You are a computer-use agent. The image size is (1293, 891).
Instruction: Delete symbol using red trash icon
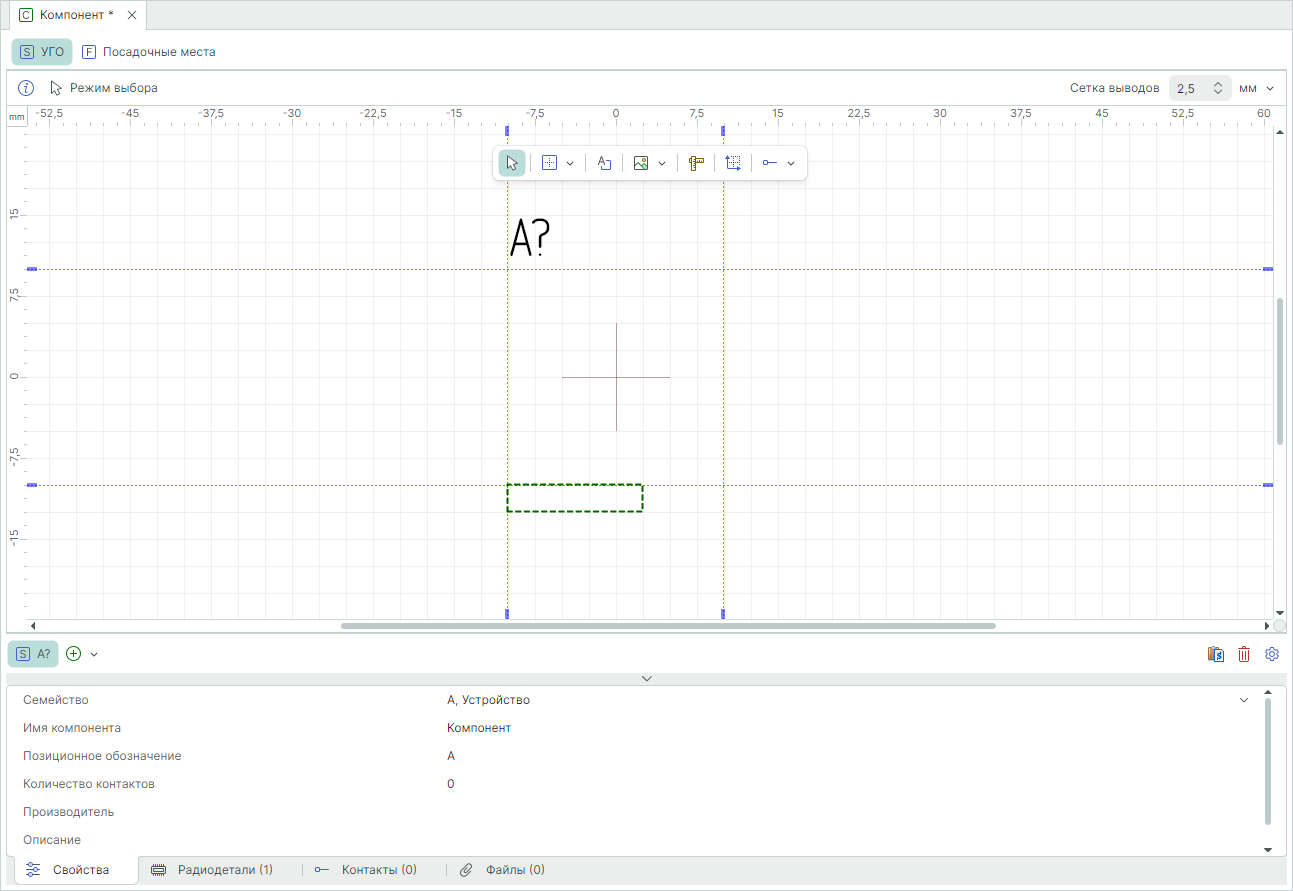coord(1244,654)
